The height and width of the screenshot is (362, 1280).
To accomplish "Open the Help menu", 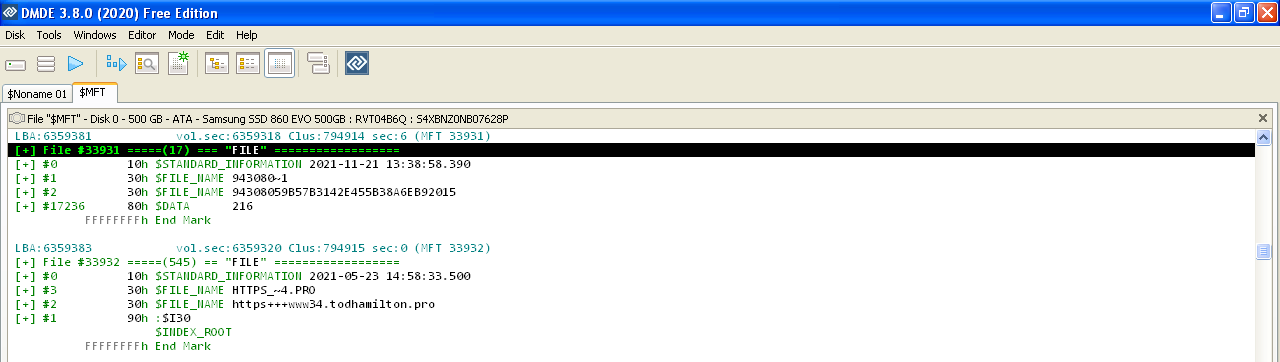I will pos(246,35).
